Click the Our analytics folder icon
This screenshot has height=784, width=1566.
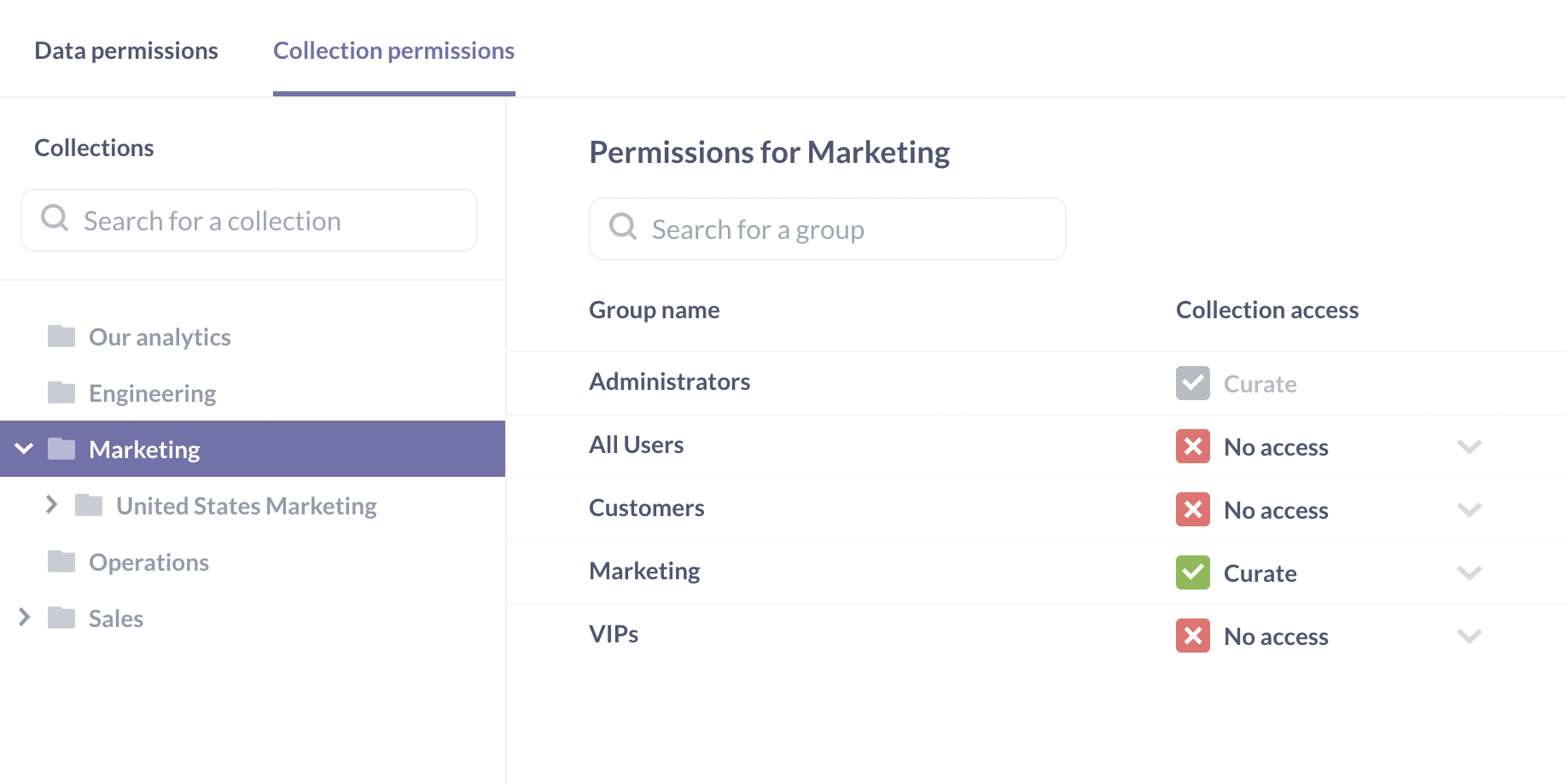pyautogui.click(x=61, y=336)
